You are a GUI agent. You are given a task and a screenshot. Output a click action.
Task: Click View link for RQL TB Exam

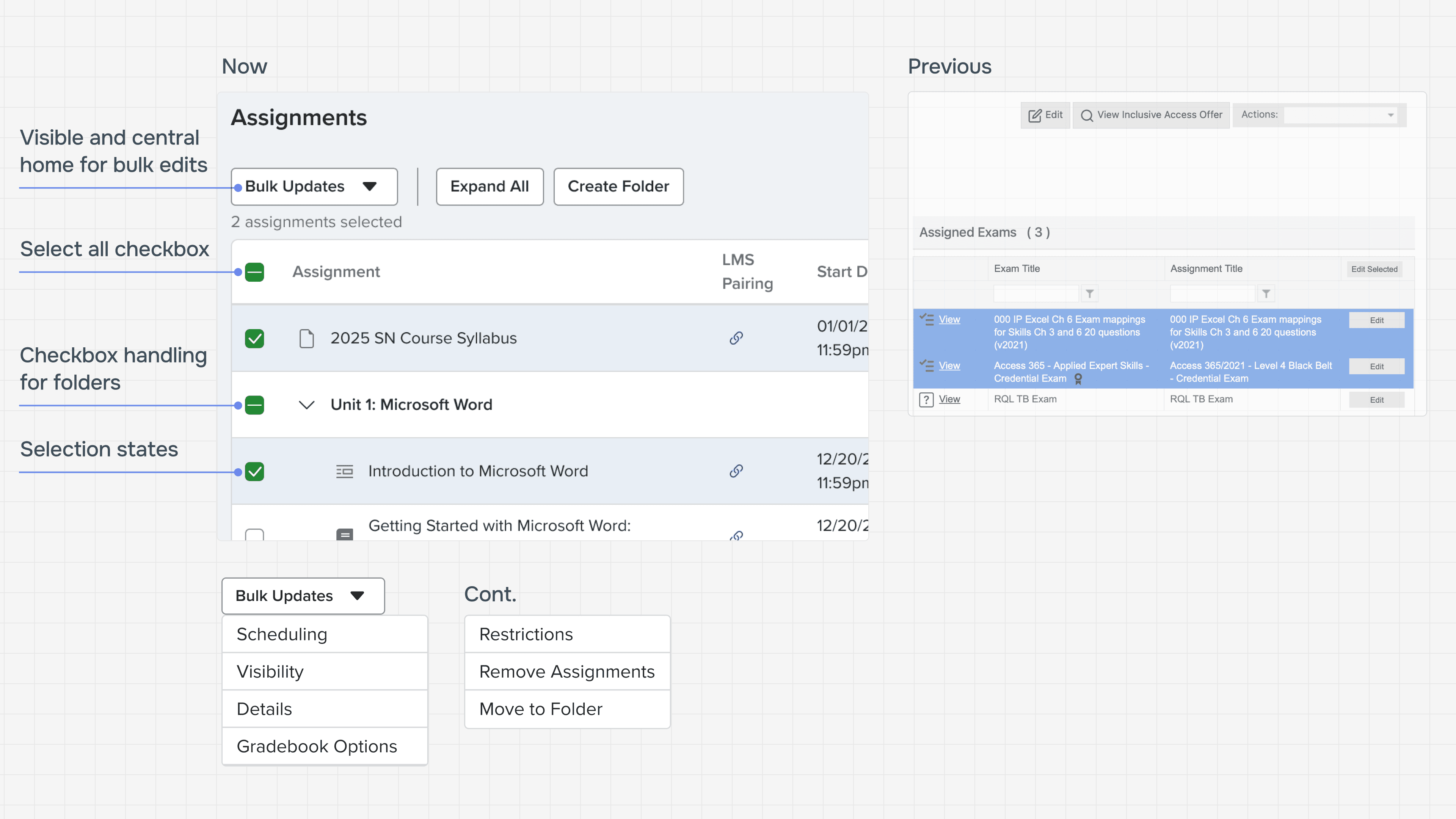[949, 399]
